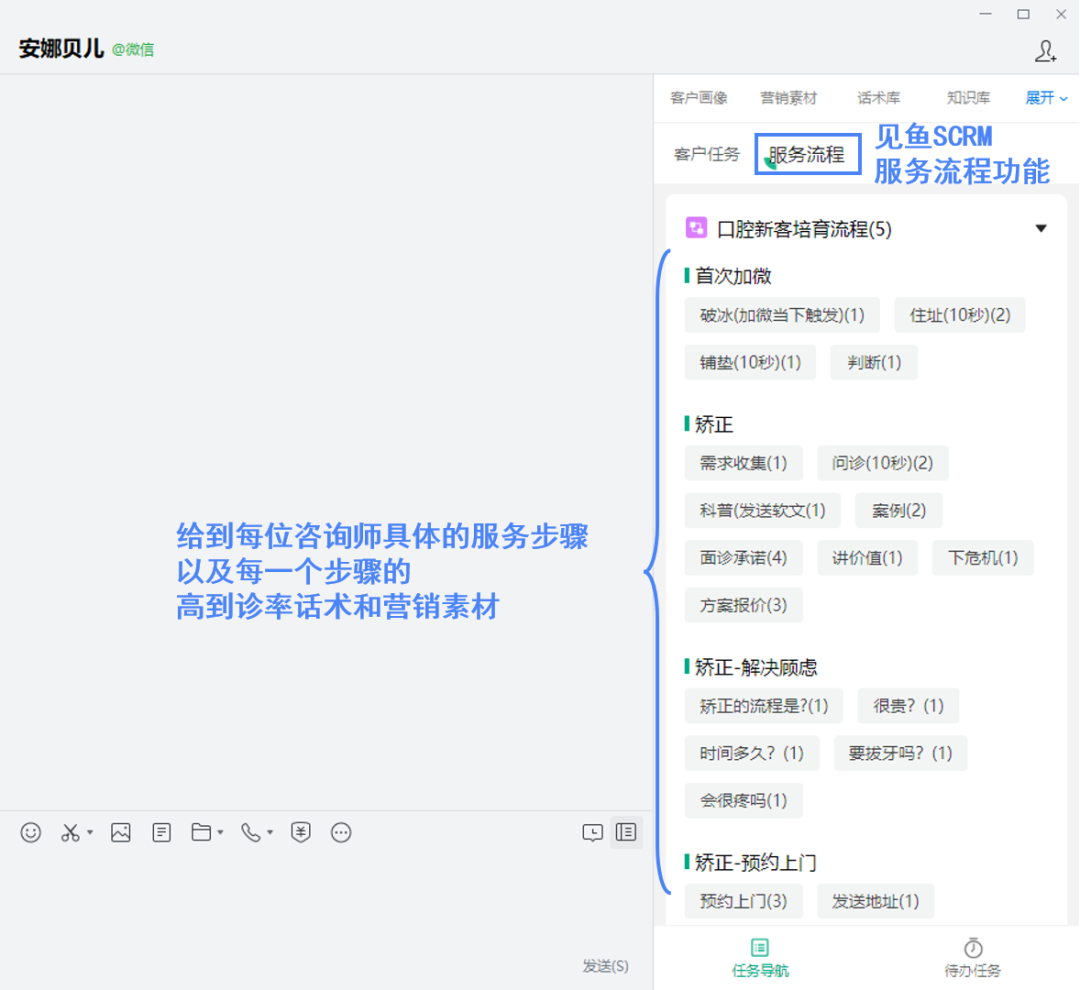Viewport: 1080px width, 990px height.
Task: Open chat history with the clock bubble icon
Action: (593, 832)
